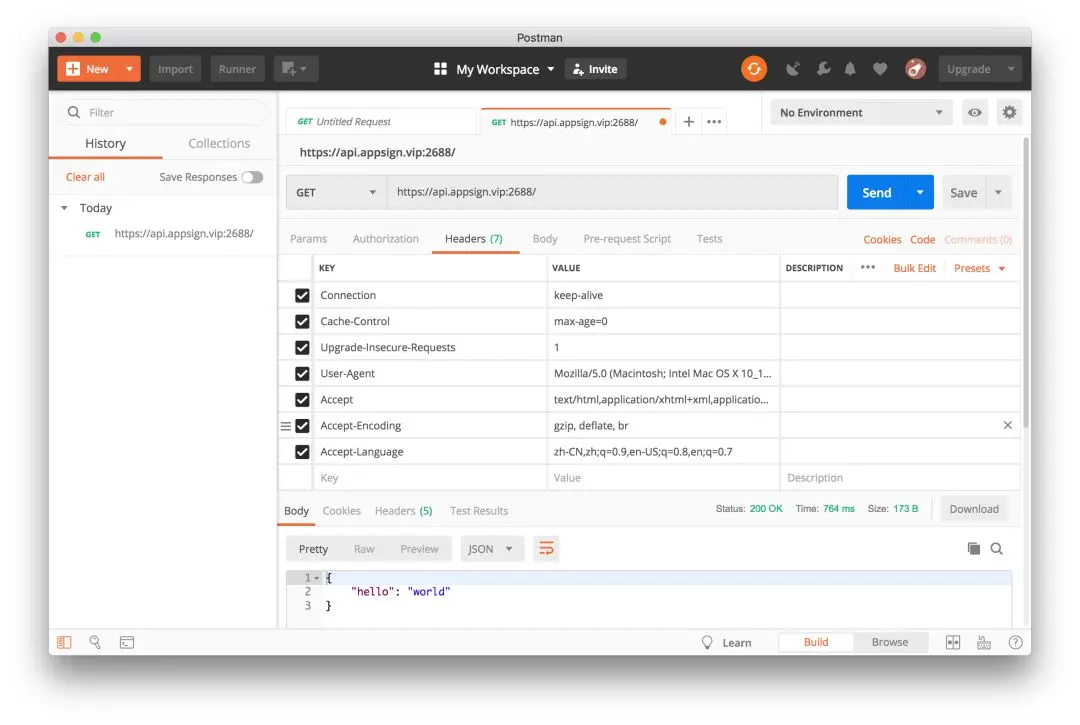Click the orange sync icon
1080x725 pixels.
pos(754,69)
